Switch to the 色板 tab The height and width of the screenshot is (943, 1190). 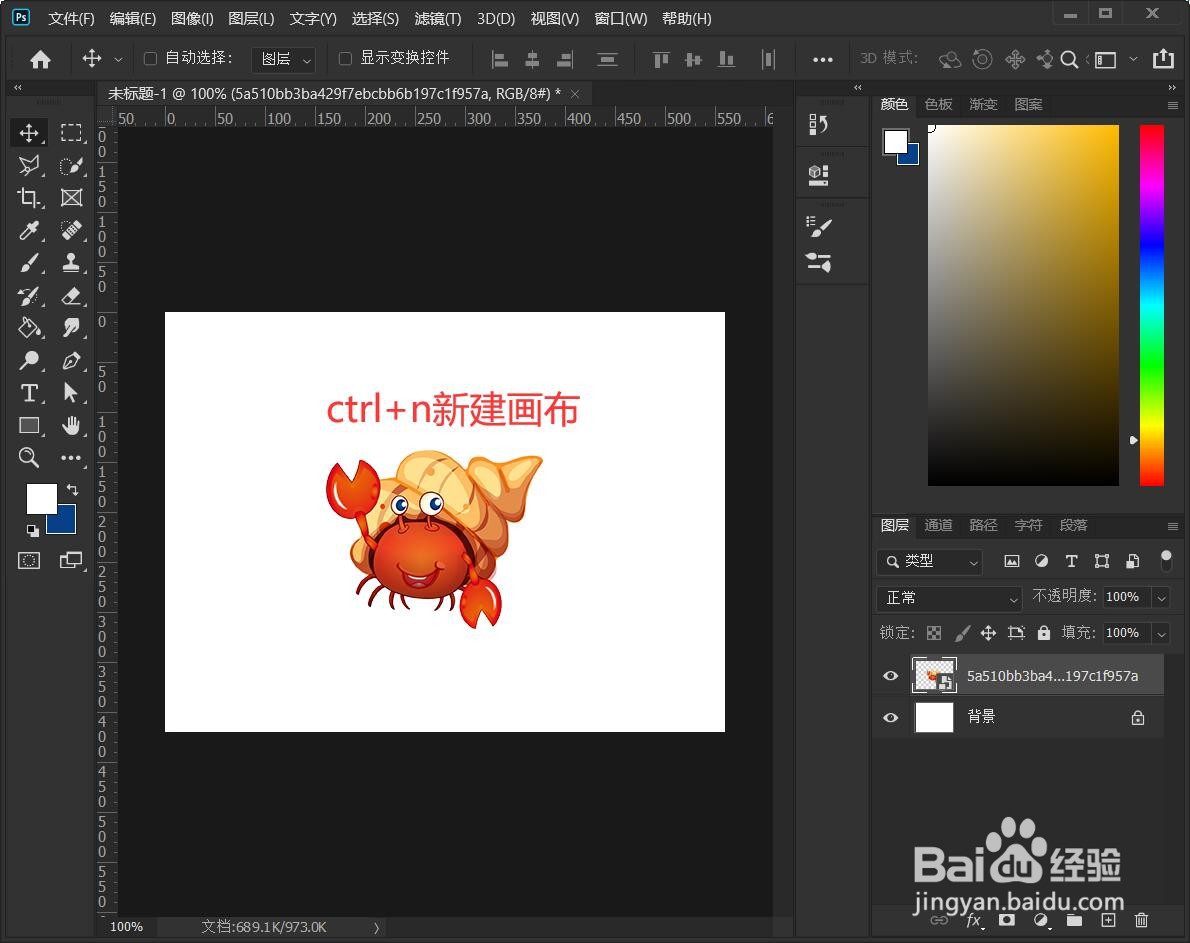pyautogui.click(x=938, y=104)
